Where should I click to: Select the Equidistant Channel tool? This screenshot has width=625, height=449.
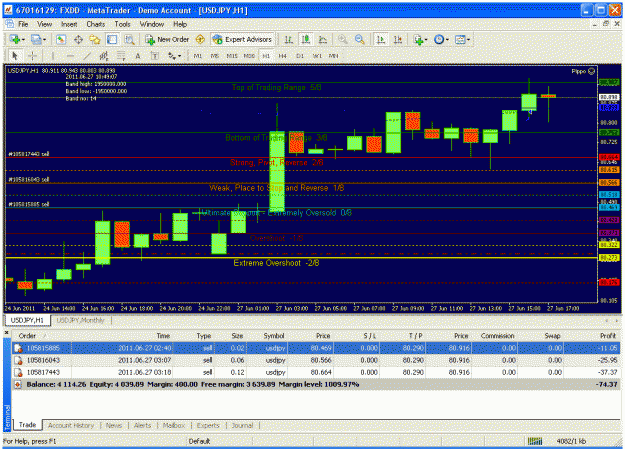point(104,56)
